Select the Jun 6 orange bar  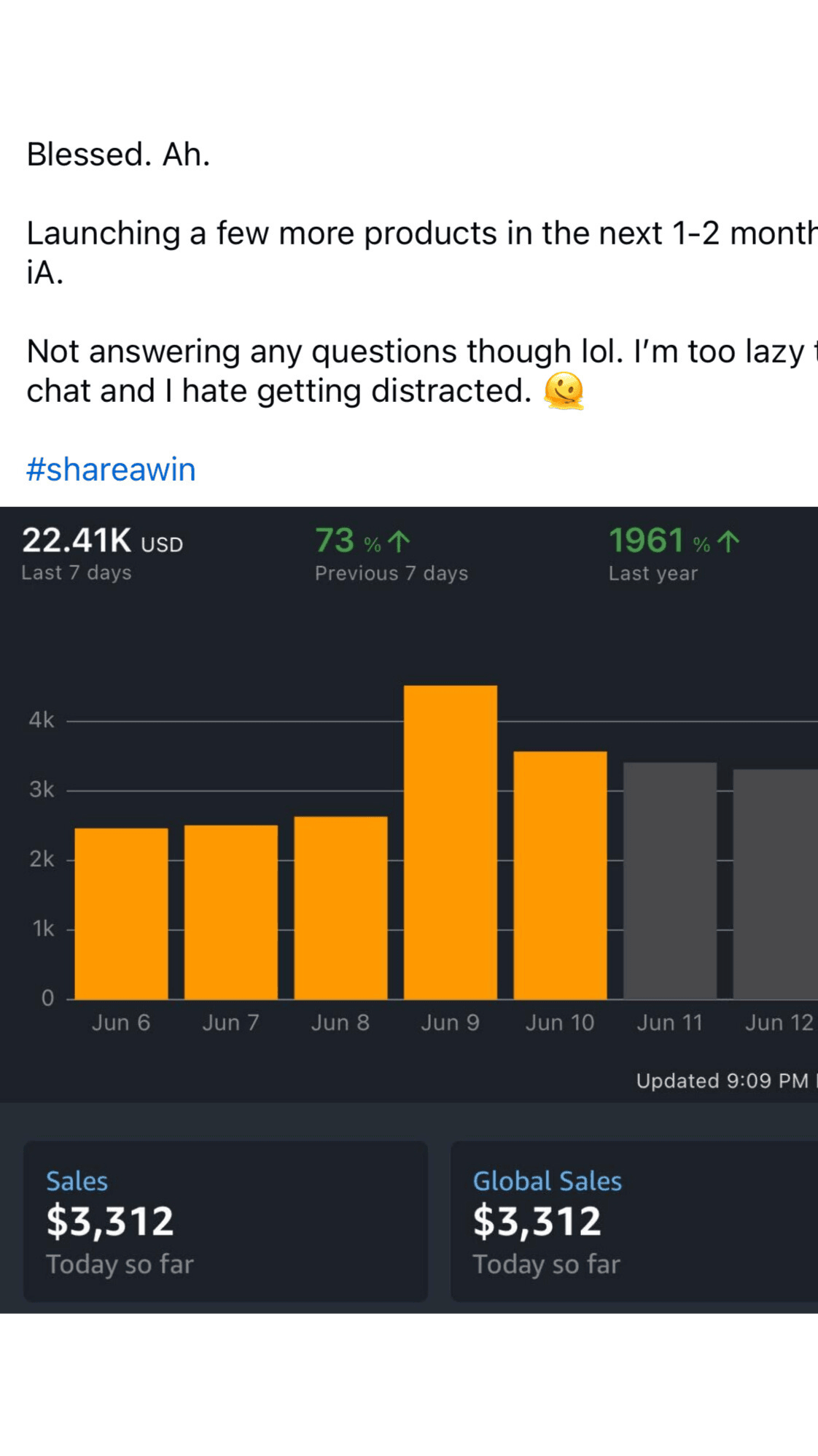(x=121, y=913)
